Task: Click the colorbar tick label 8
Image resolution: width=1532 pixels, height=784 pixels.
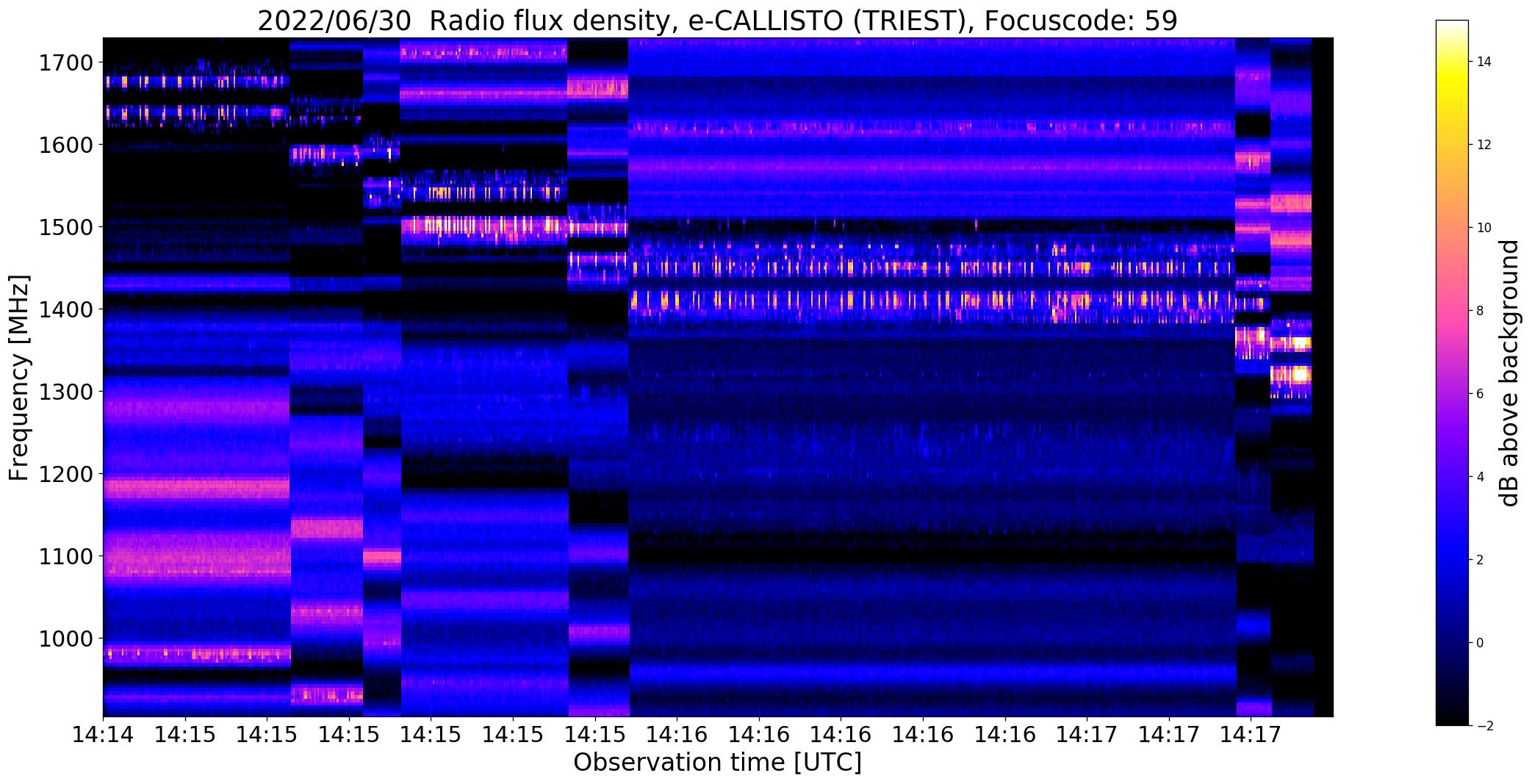Action: 1480,311
